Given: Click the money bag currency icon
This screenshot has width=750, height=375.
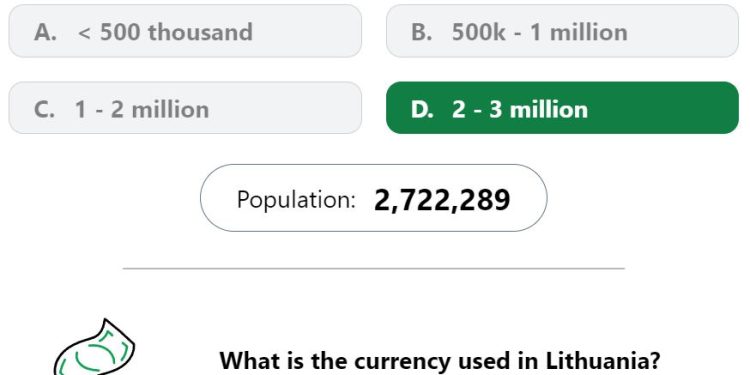Looking at the screenshot, I should point(94,348).
